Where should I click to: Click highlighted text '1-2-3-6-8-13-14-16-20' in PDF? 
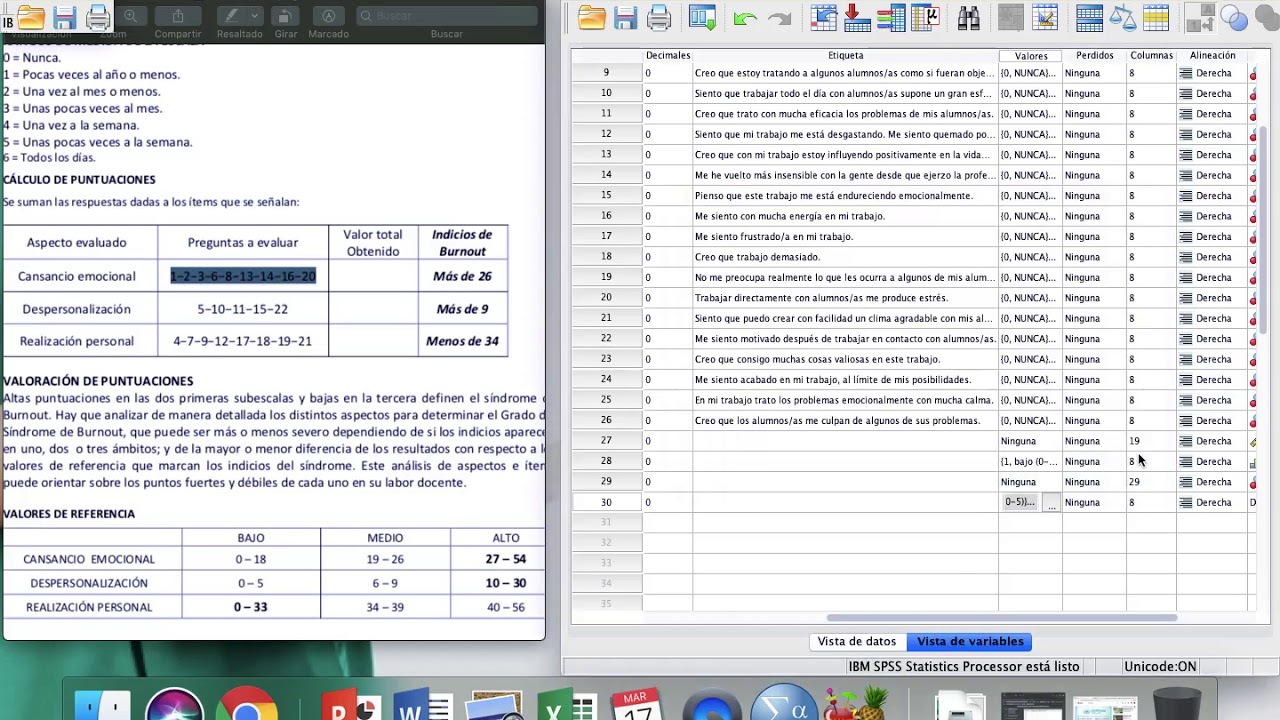243,276
